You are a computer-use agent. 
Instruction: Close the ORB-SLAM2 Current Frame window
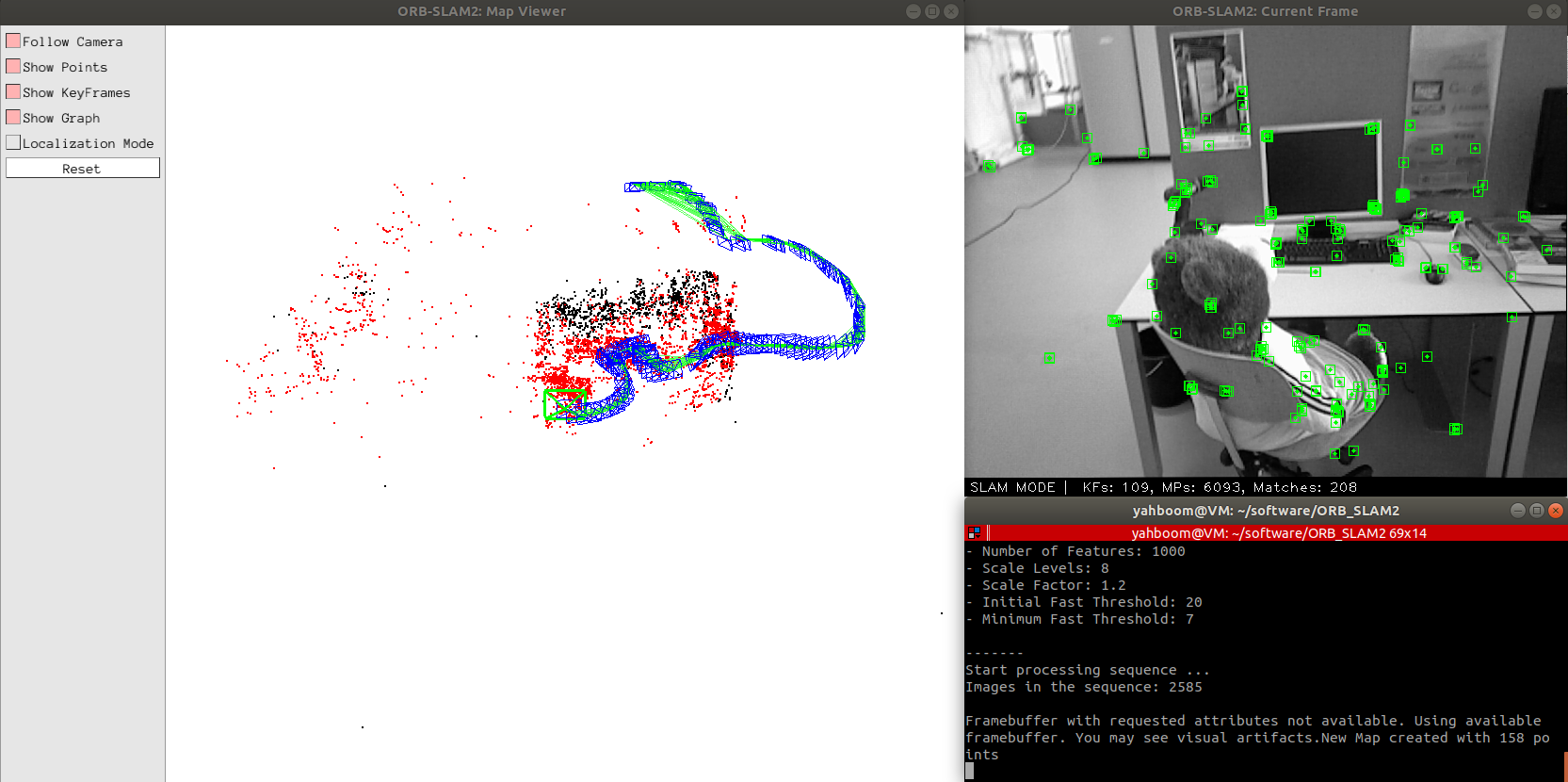pyautogui.click(x=1554, y=11)
